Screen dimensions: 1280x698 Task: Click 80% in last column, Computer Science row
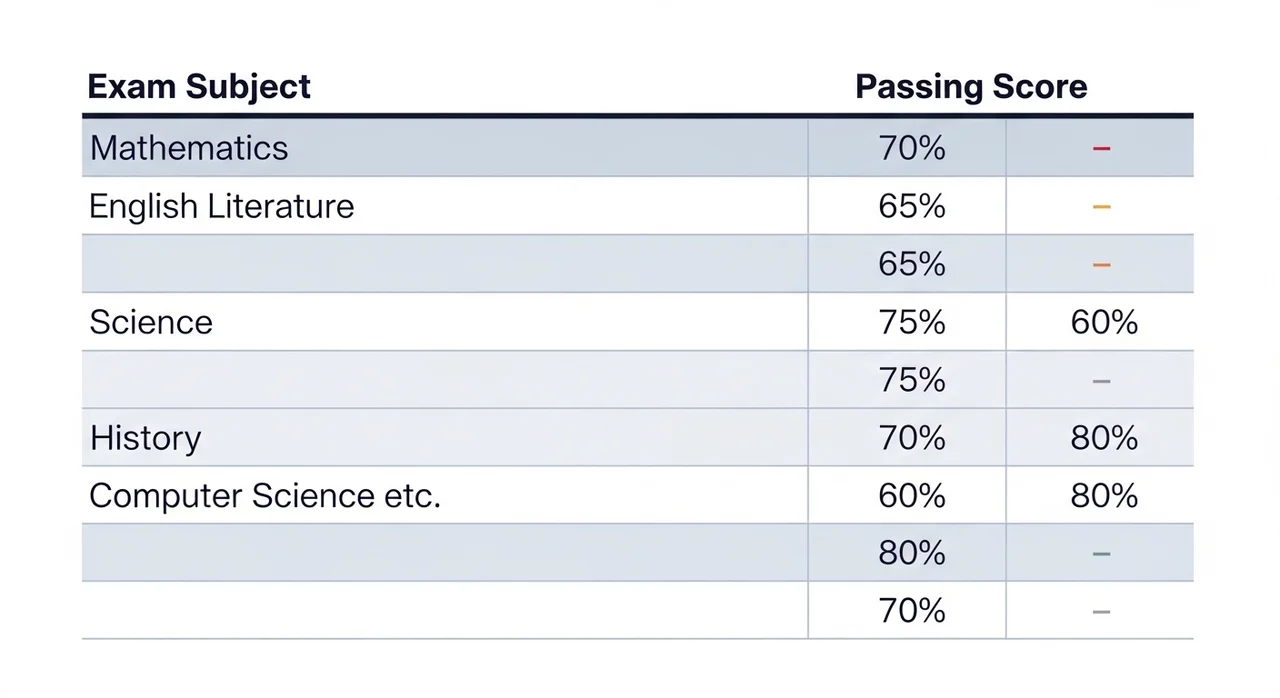coord(1103,496)
